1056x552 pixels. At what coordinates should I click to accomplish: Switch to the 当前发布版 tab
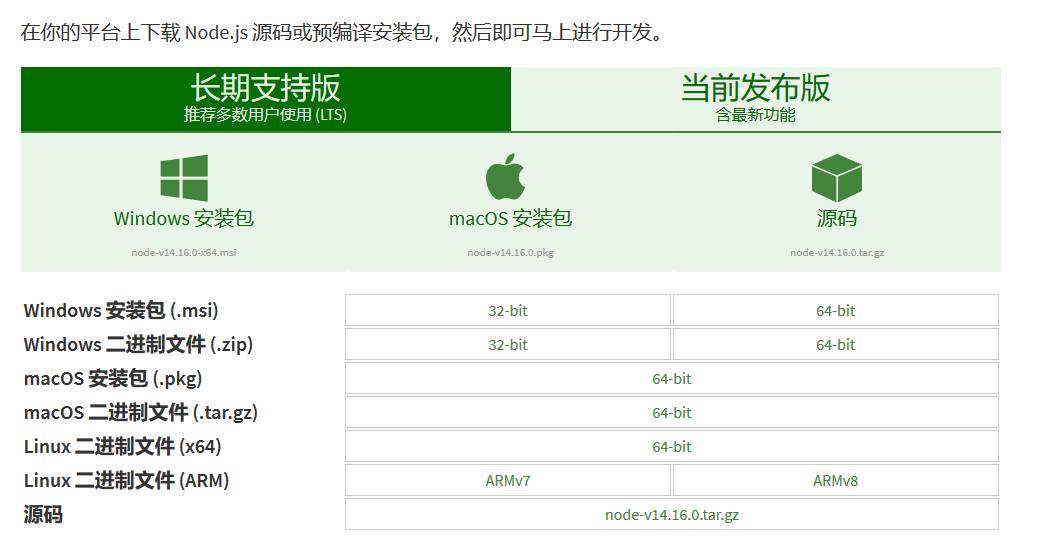(756, 99)
